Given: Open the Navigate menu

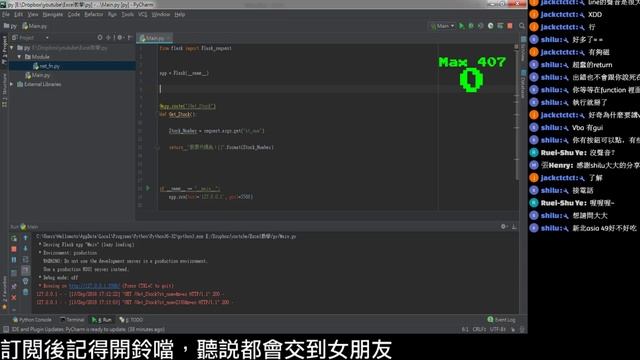Looking at the screenshot, I should click(x=53, y=14).
